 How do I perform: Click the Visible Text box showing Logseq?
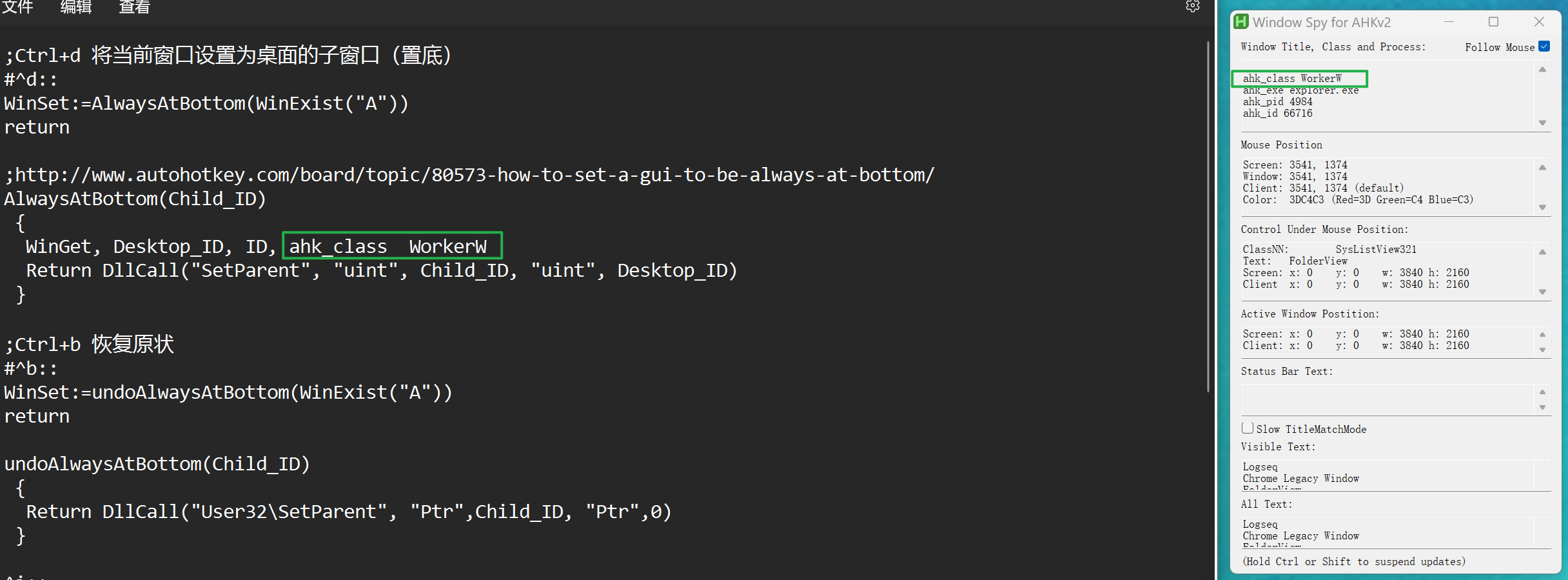tap(1386, 474)
